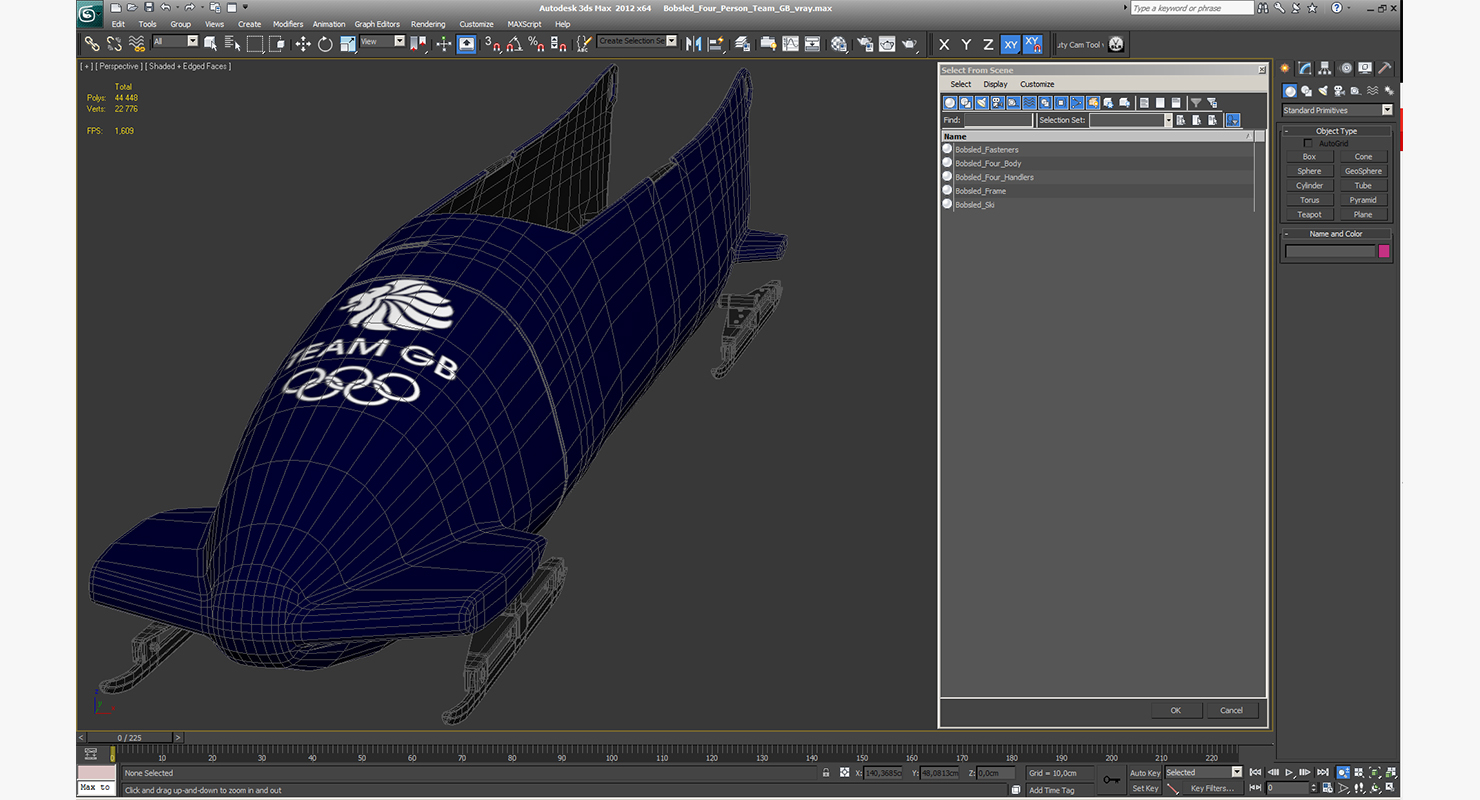Toggle the Set Key mode key icon
The height and width of the screenshot is (800, 1480).
point(1112,779)
